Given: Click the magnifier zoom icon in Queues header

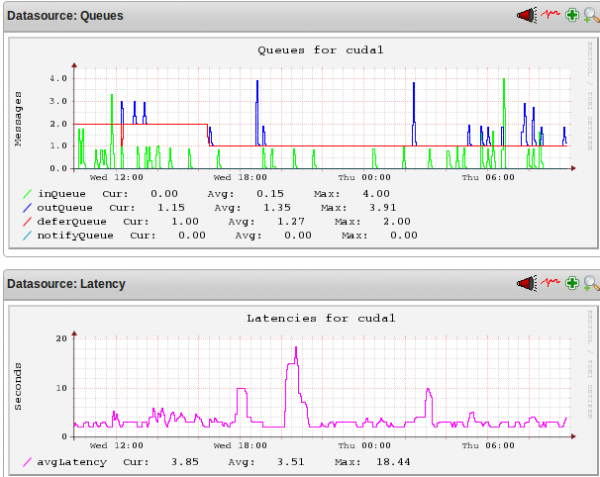Looking at the screenshot, I should (x=590, y=15).
